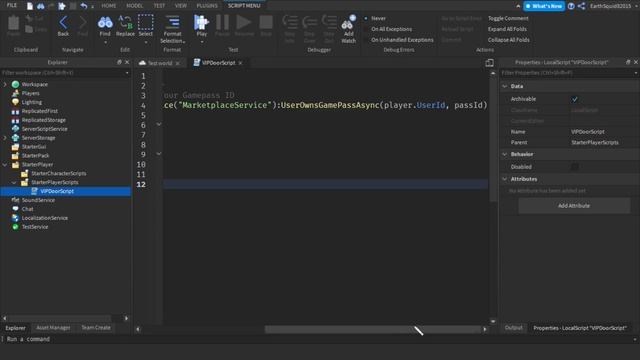Click Collapse All Folds action

click(x=509, y=40)
